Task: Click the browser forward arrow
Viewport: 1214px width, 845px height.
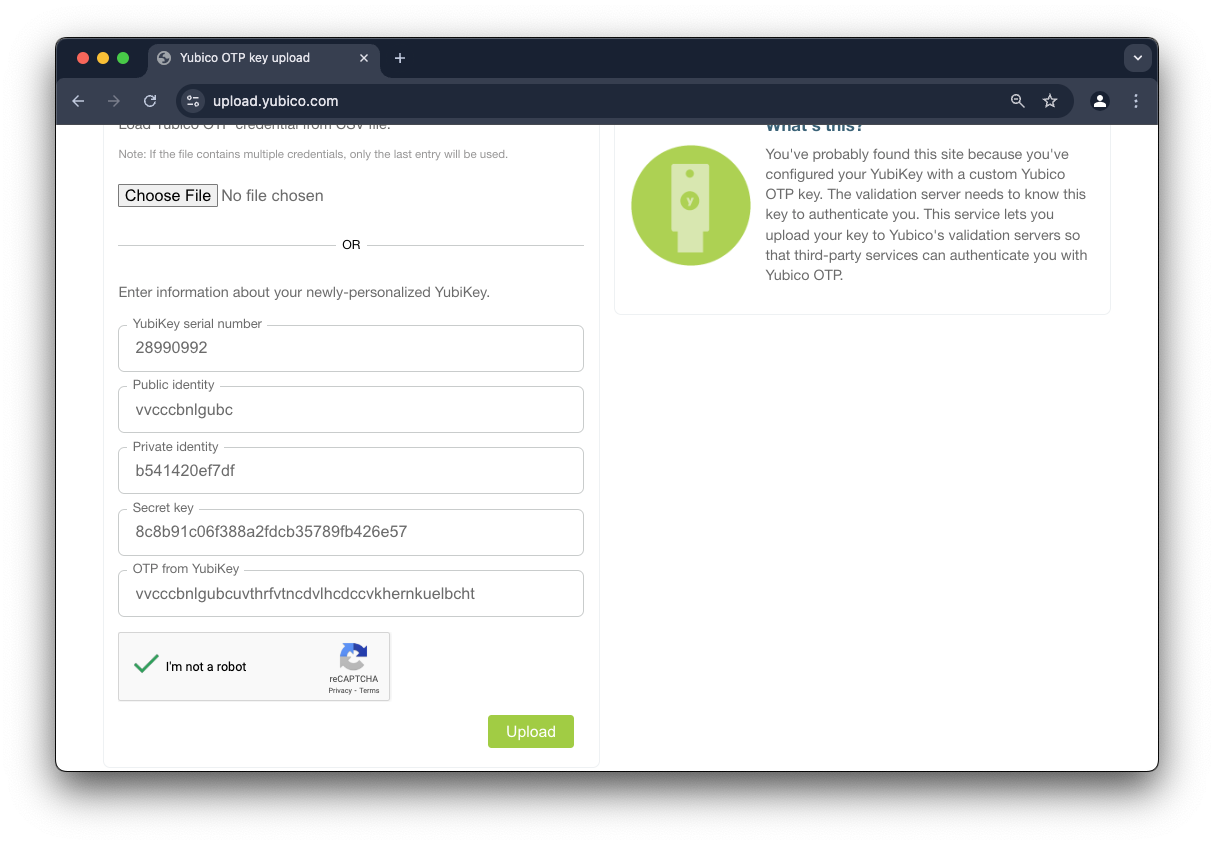Action: tap(114, 101)
